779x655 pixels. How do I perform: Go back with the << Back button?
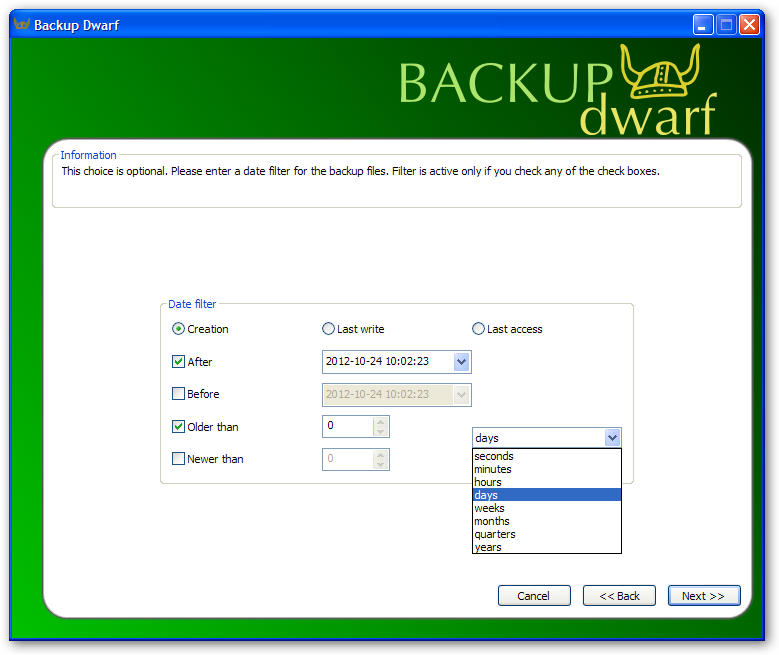pos(619,596)
